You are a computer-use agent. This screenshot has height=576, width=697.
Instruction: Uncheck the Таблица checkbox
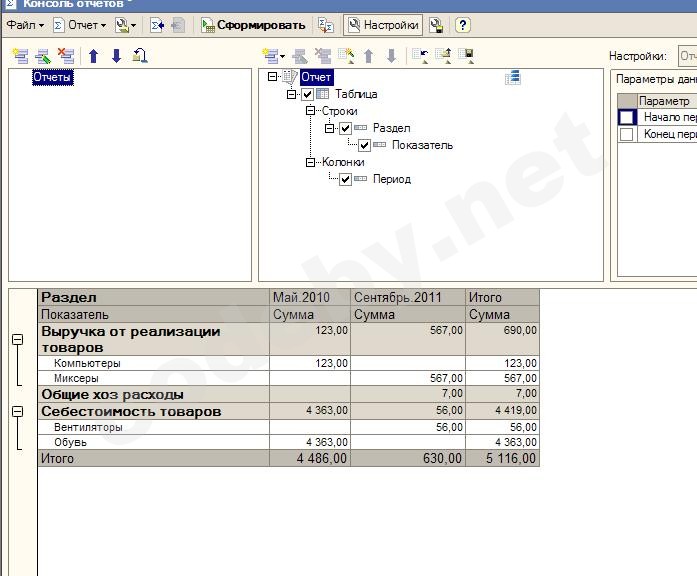pyautogui.click(x=307, y=94)
